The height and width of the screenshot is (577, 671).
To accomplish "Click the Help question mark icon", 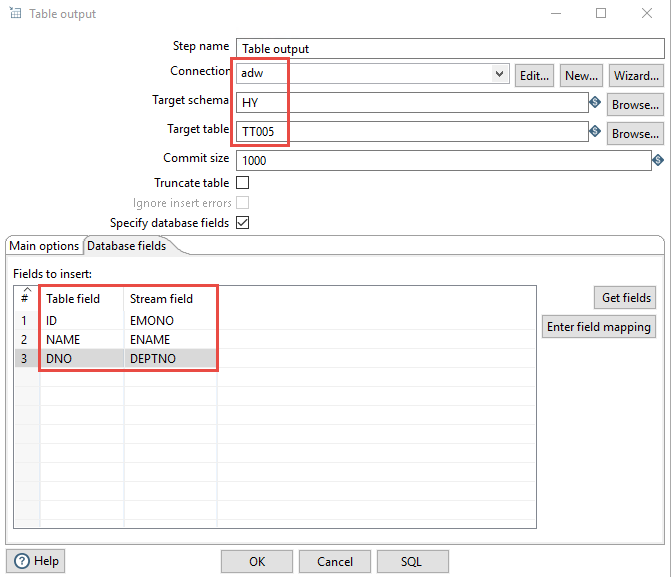I will 22,561.
